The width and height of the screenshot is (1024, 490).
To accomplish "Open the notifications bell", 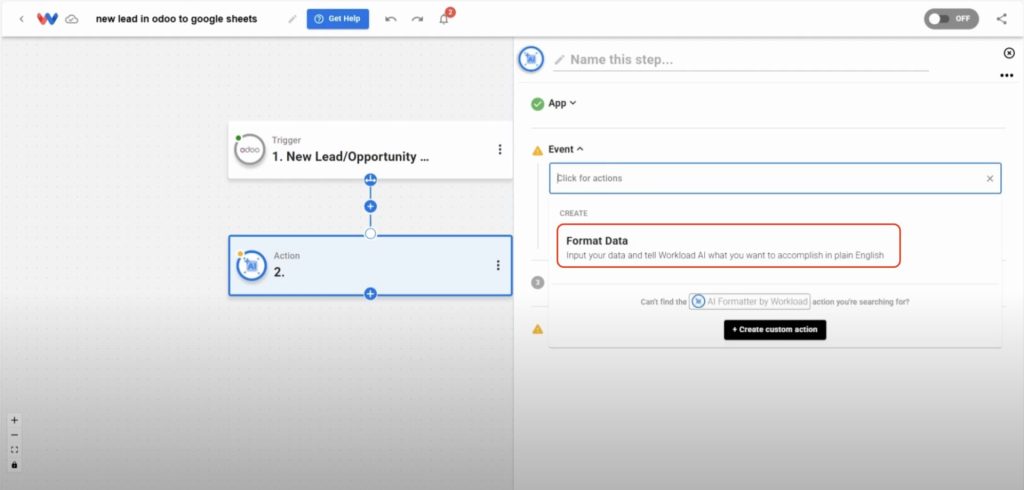I will 444,19.
